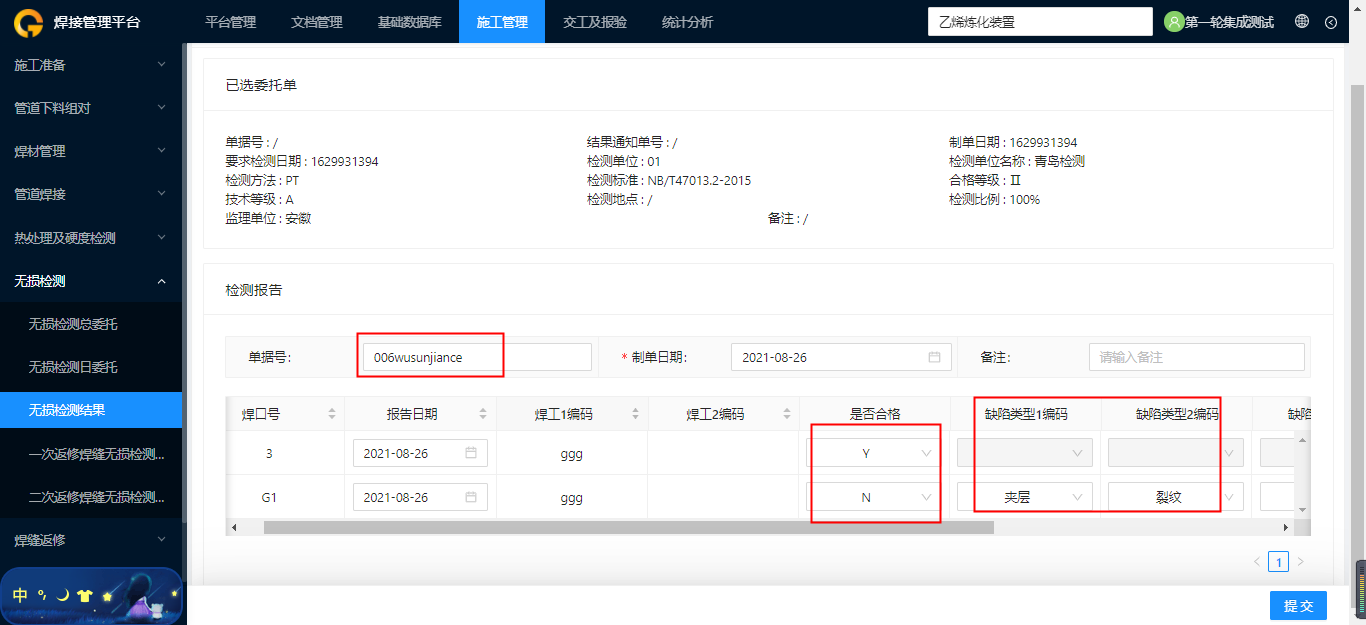Open the 裂纹 defect type dropdown
Image resolution: width=1366 pixels, height=625 pixels.
click(x=1176, y=497)
